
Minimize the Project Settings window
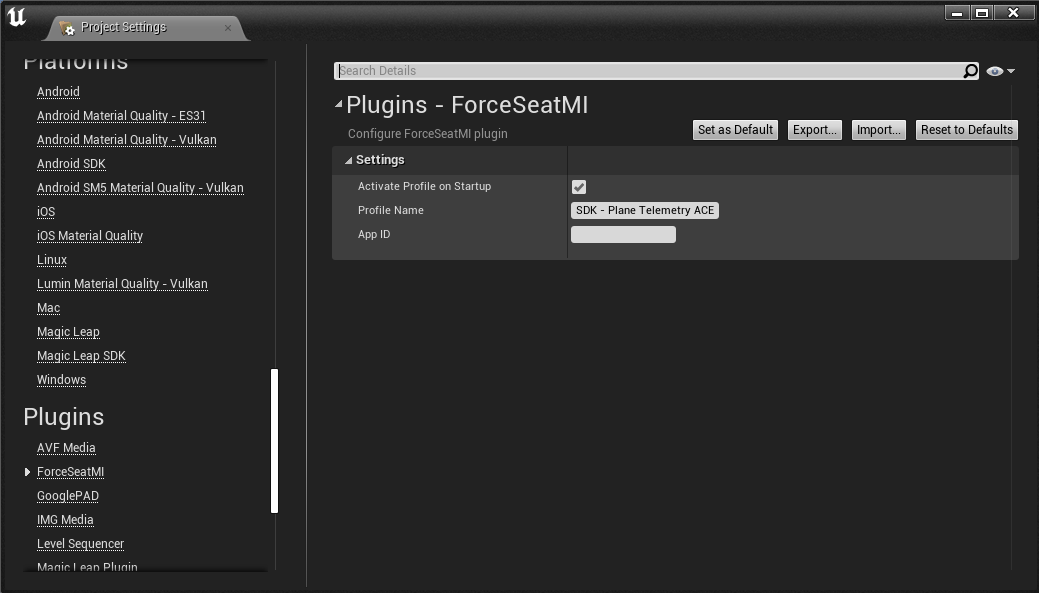957,13
